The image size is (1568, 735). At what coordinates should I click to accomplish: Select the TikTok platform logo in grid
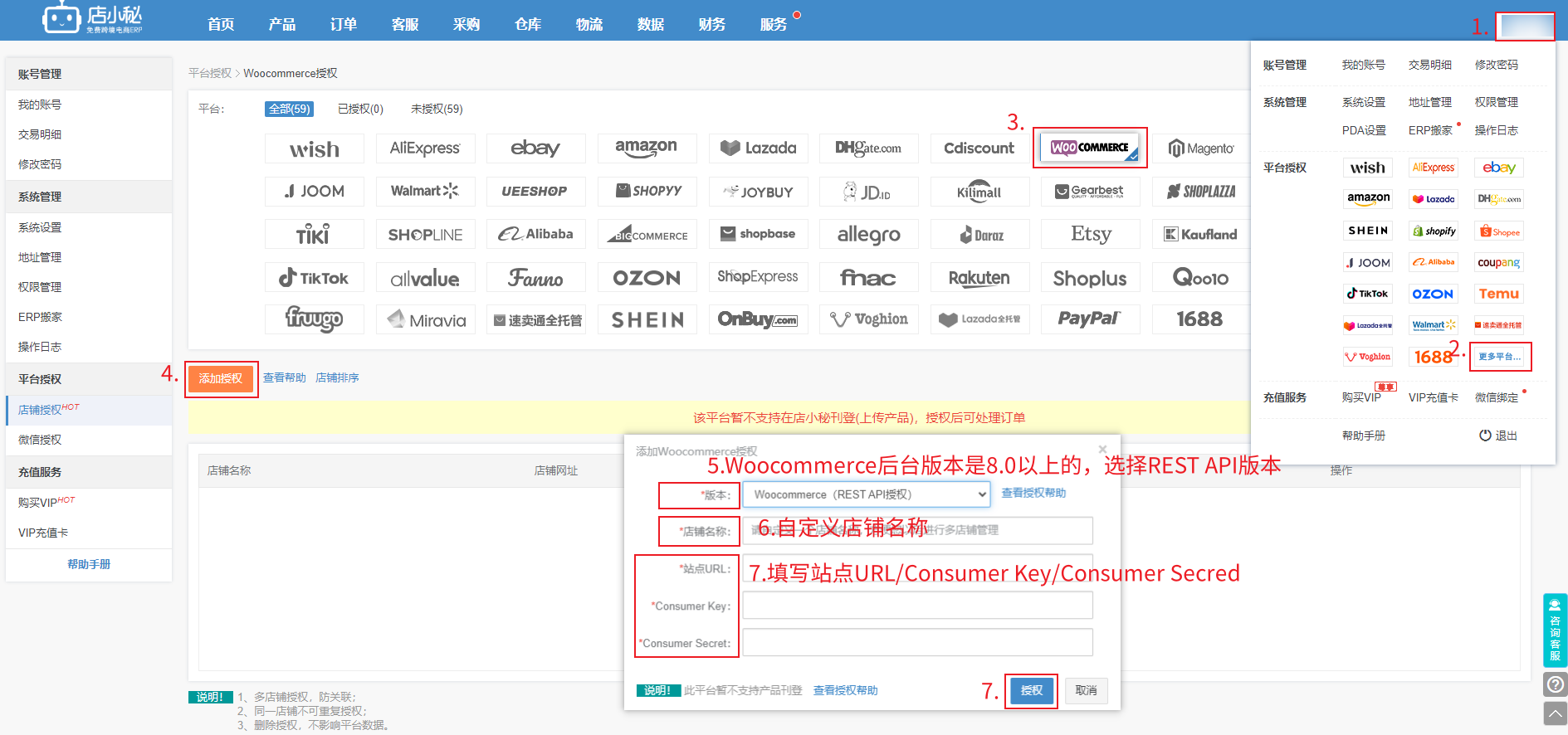click(x=314, y=277)
